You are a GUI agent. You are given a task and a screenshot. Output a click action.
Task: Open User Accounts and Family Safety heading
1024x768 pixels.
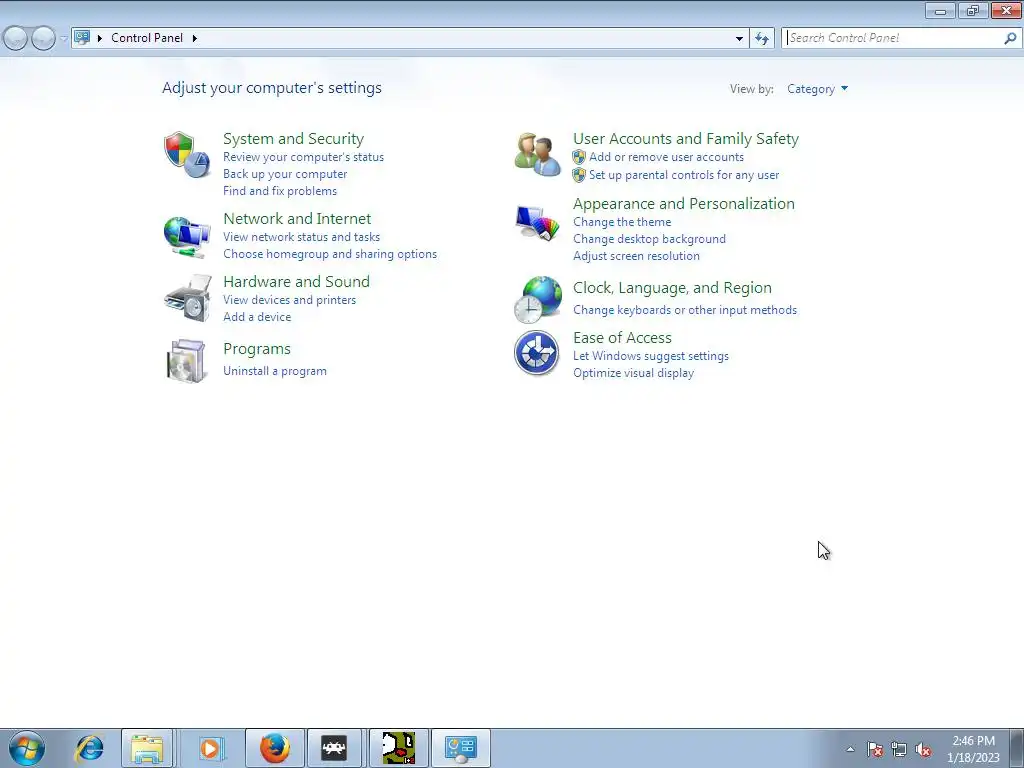686,138
